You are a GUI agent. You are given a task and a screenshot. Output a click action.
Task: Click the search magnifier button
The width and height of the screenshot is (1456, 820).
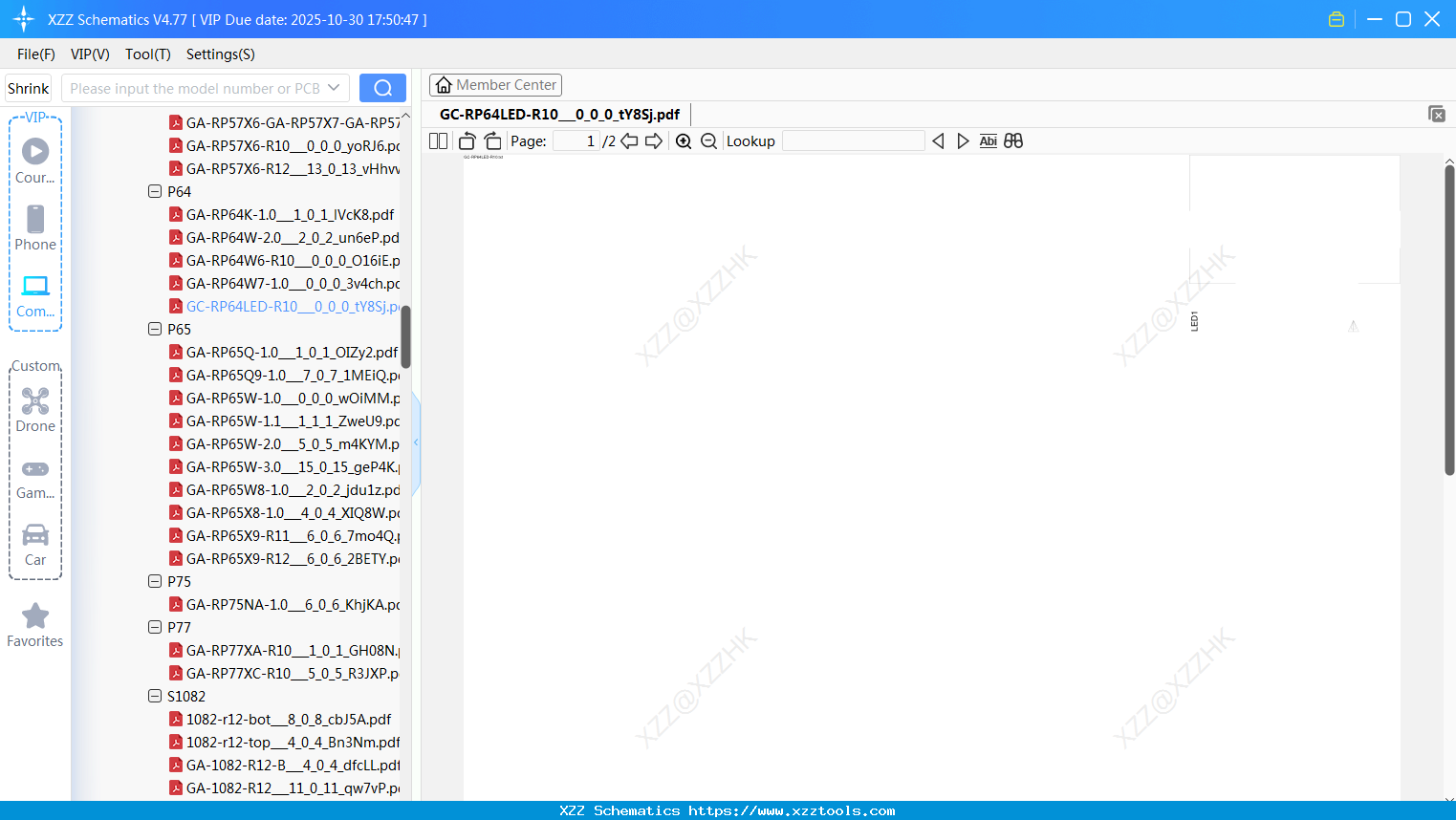382,88
